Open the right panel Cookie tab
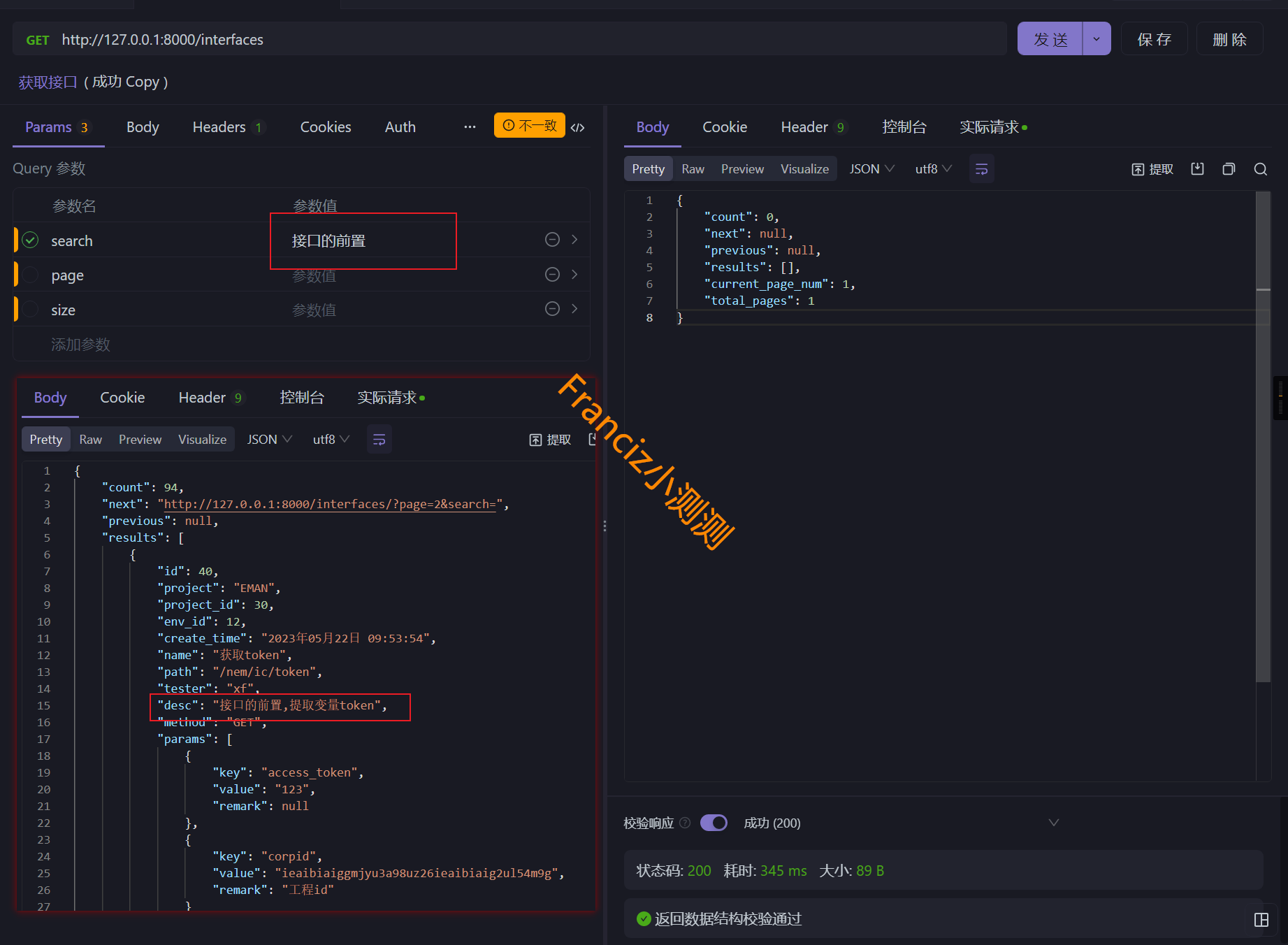Image resolution: width=1288 pixels, height=945 pixels. (x=725, y=127)
